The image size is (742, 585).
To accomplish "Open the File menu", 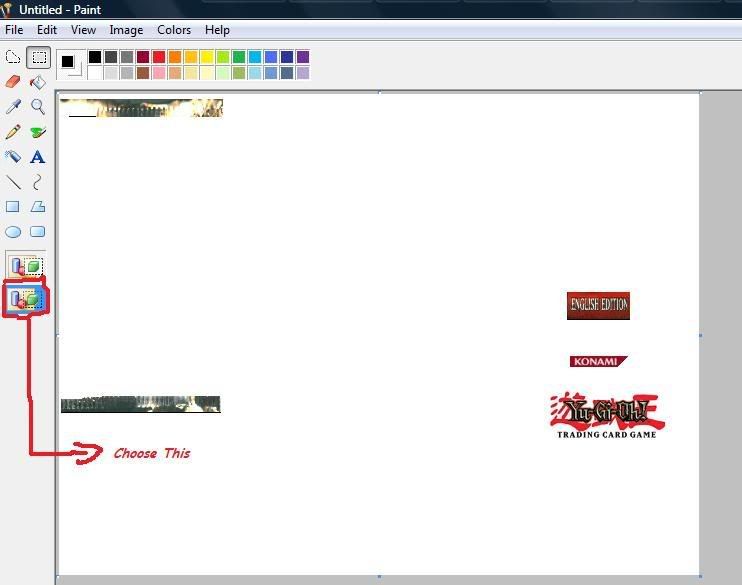I will (14, 30).
